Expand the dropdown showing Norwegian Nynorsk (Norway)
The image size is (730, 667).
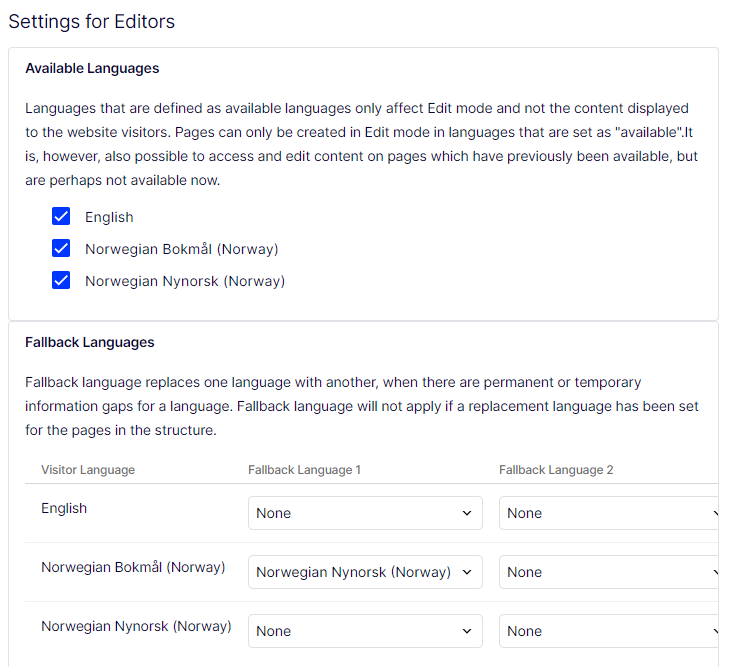coord(365,572)
